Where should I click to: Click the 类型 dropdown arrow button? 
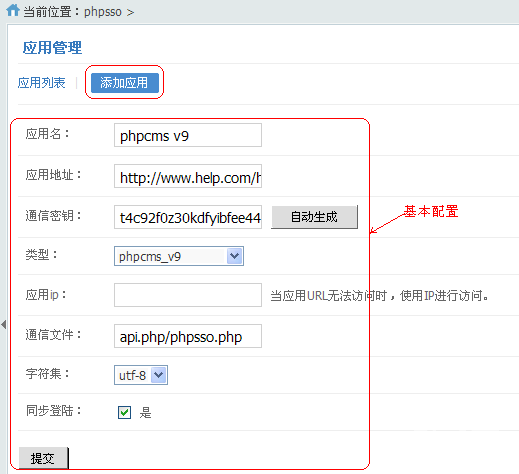click(x=235, y=256)
